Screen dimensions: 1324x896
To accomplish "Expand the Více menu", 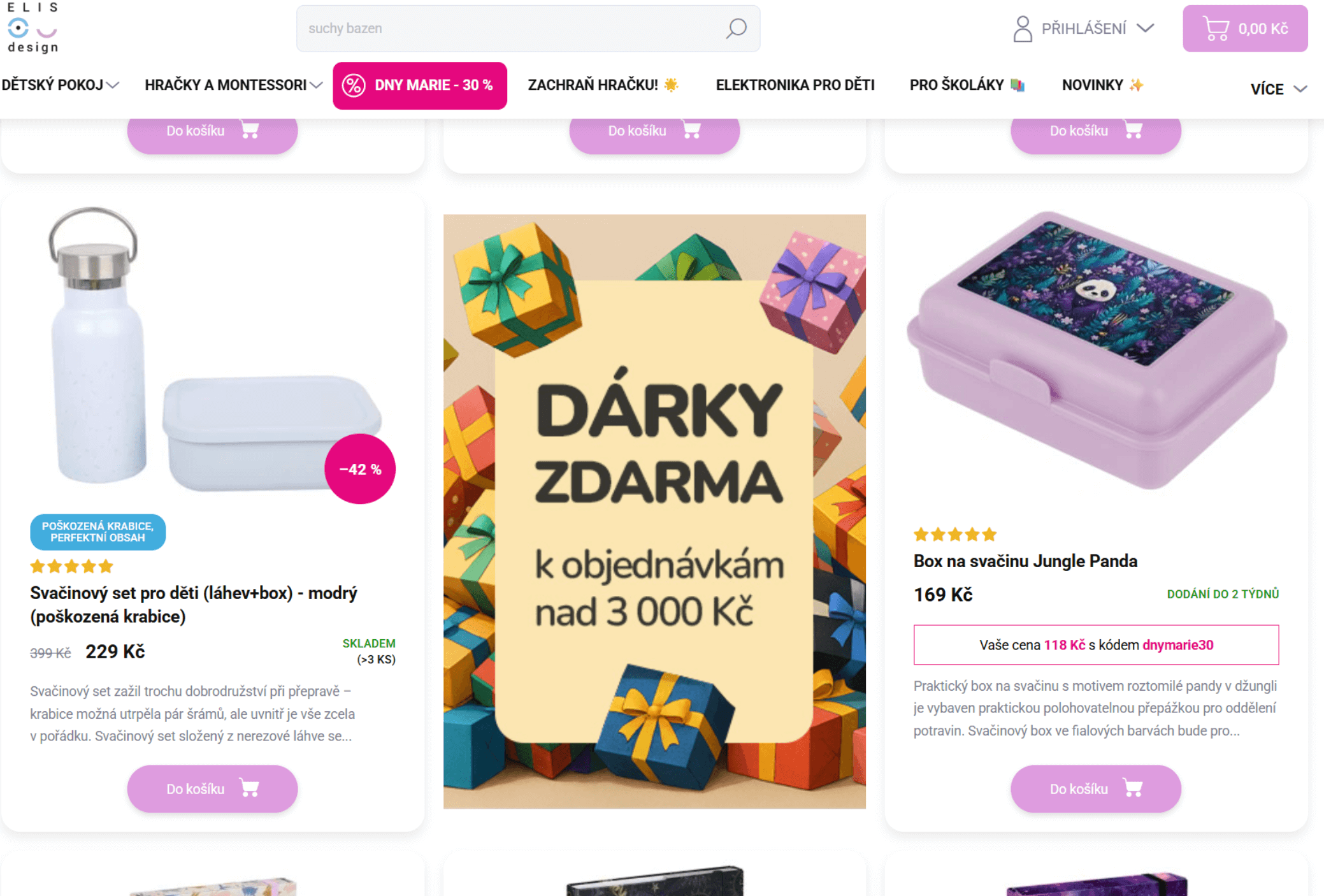I will [1278, 89].
